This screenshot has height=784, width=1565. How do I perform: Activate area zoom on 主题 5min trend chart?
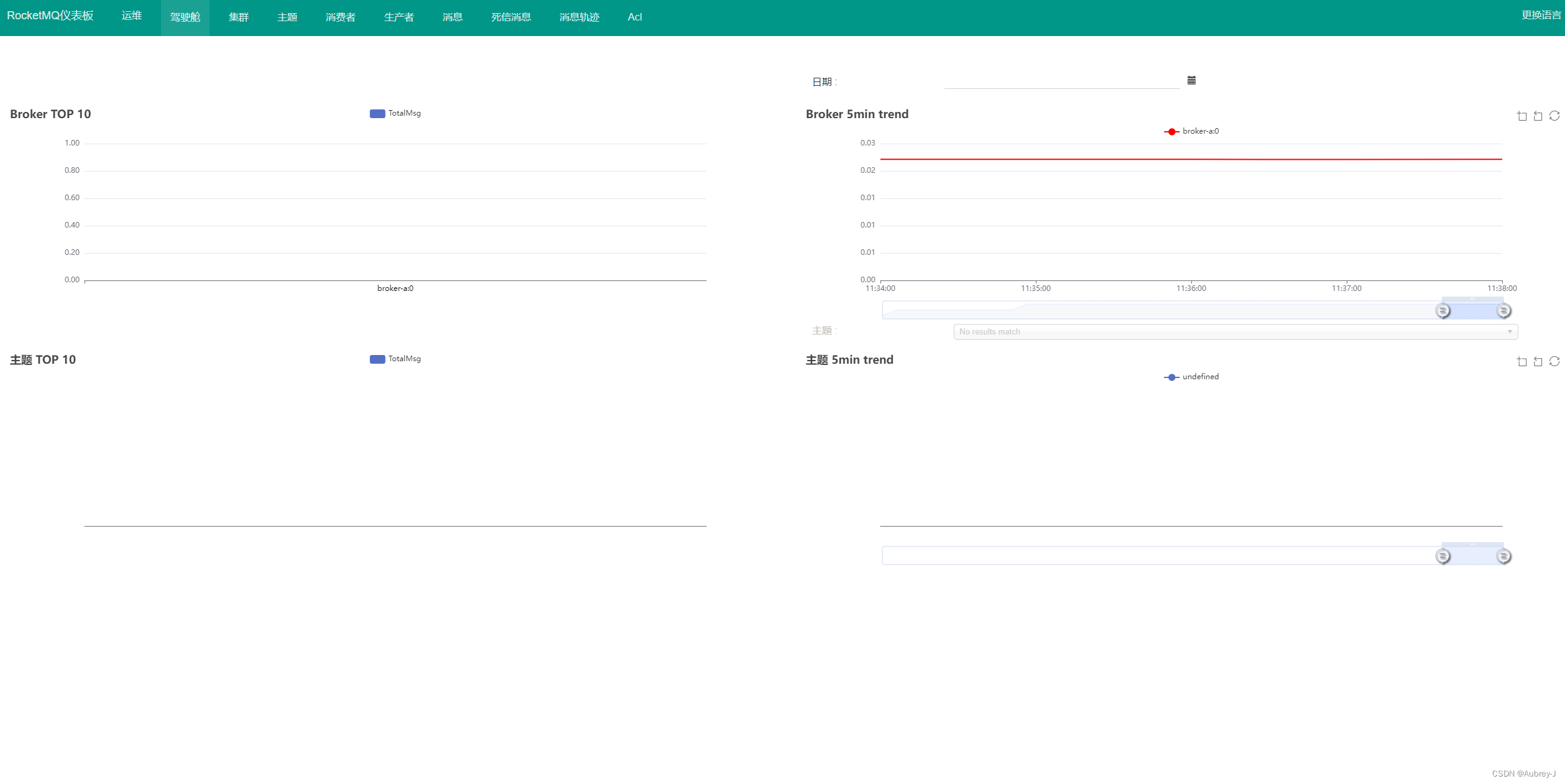[x=1521, y=361]
